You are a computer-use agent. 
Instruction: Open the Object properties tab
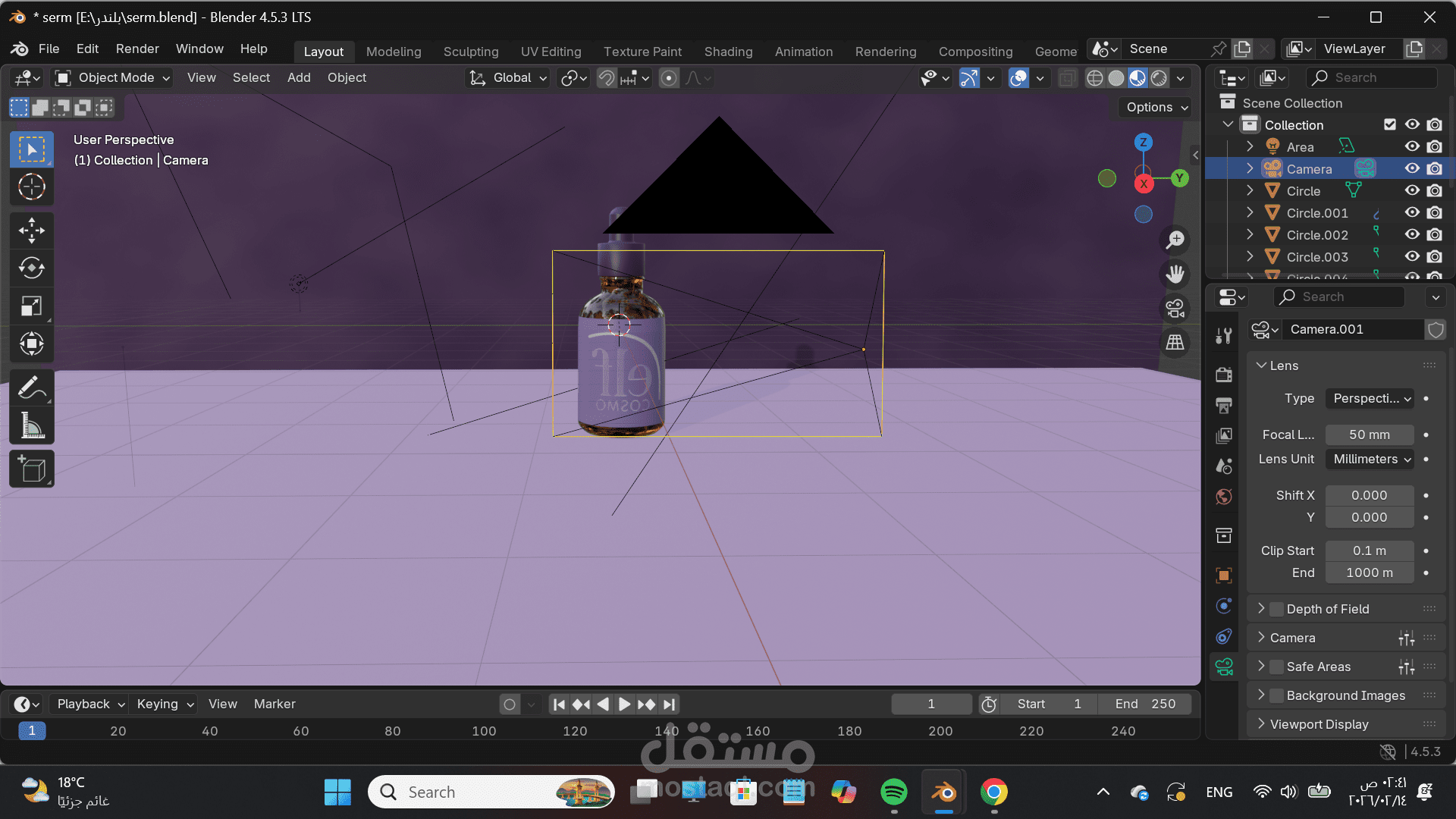pyautogui.click(x=1224, y=575)
